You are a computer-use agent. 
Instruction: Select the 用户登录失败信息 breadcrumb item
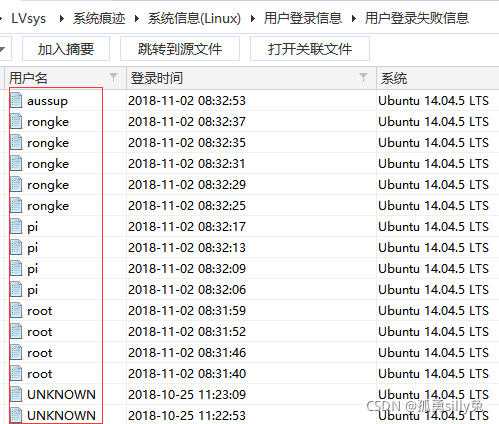(417, 18)
